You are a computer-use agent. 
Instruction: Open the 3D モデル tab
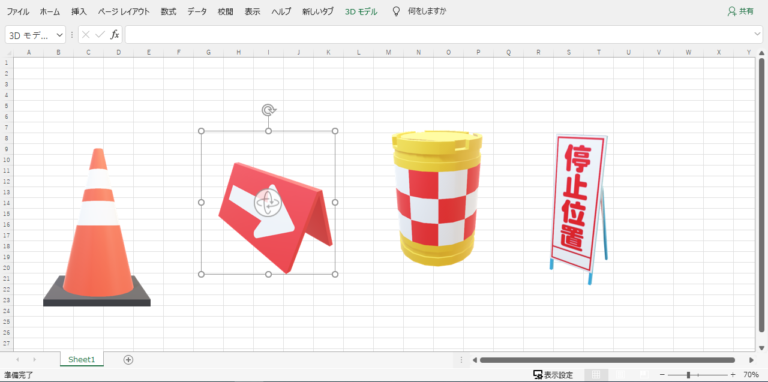361,12
